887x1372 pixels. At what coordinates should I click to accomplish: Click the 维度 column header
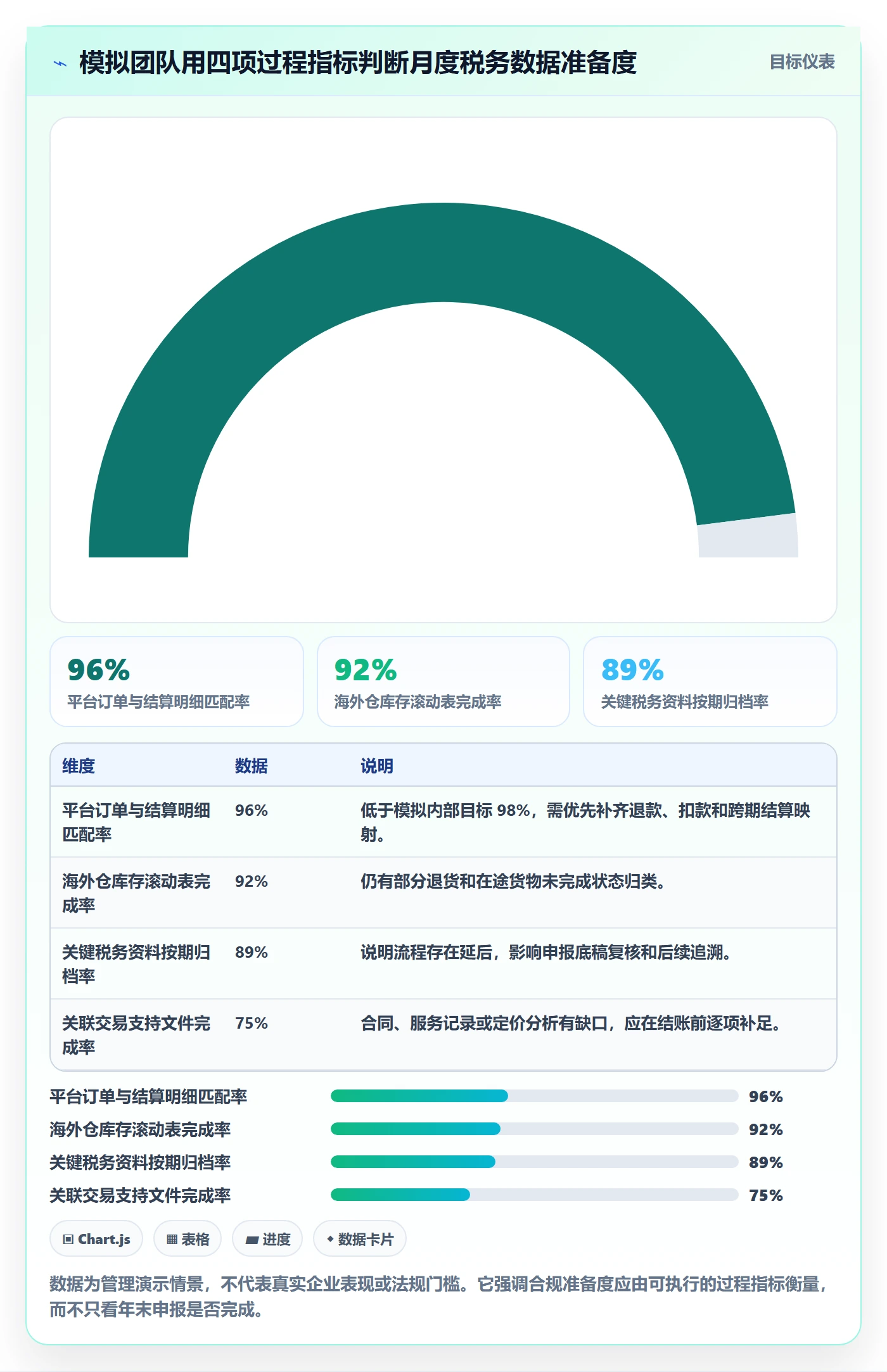(79, 766)
